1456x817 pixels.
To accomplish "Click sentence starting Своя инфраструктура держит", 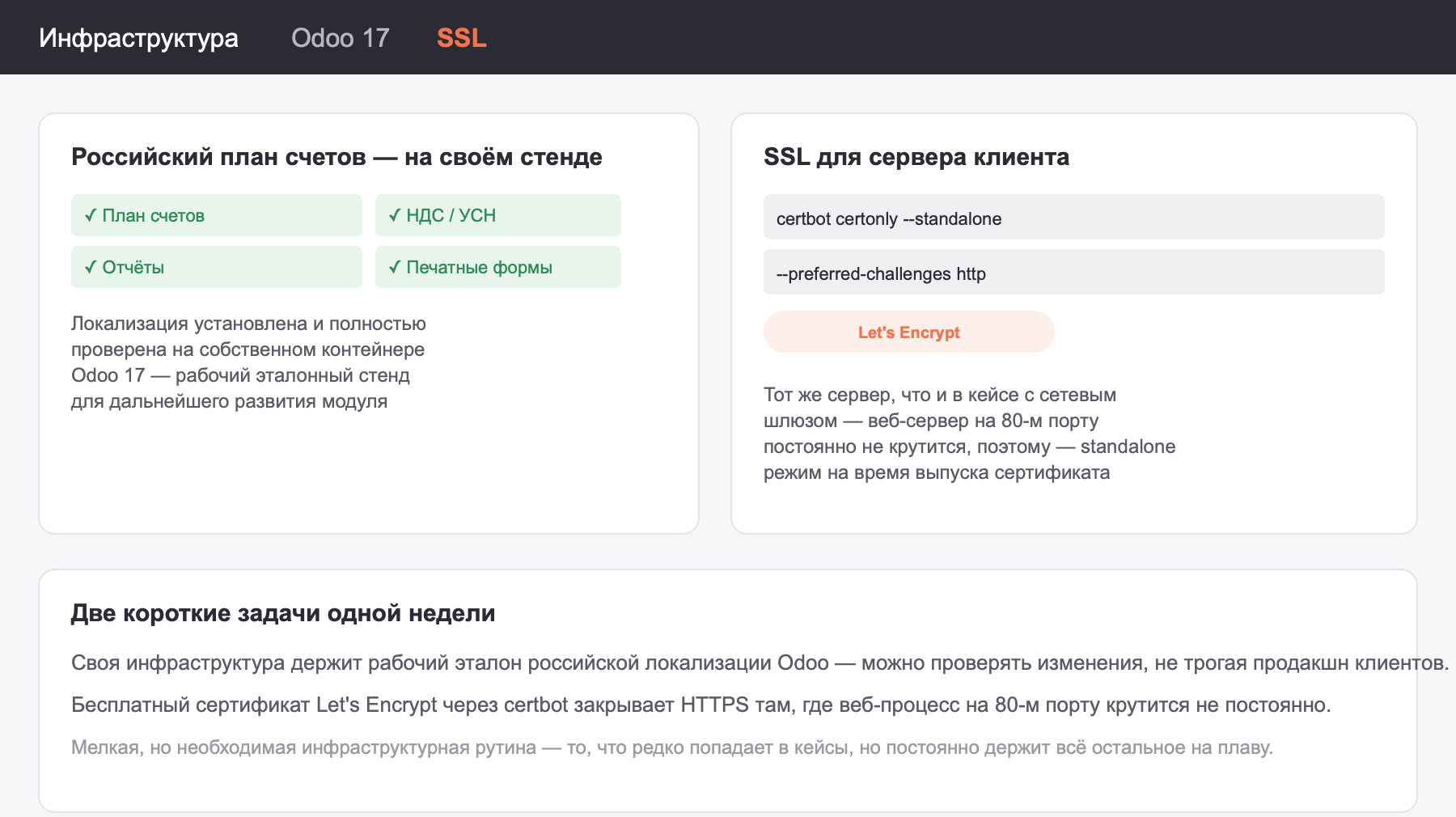I will [760, 663].
